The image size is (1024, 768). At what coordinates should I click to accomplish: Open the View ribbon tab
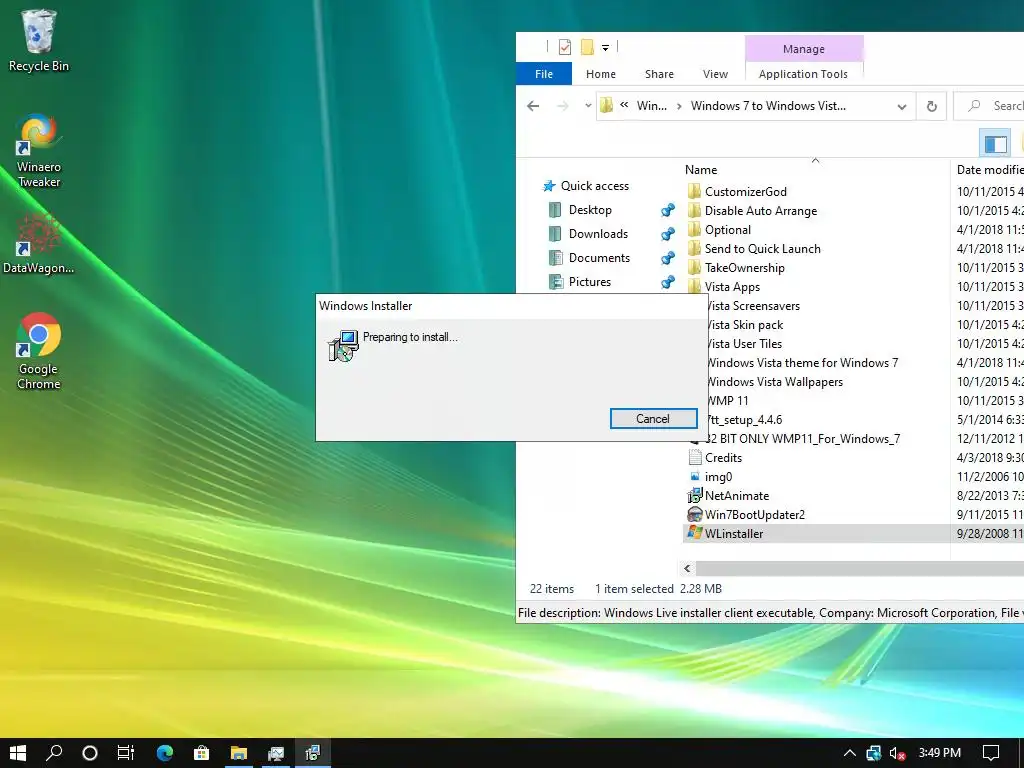pyautogui.click(x=715, y=74)
